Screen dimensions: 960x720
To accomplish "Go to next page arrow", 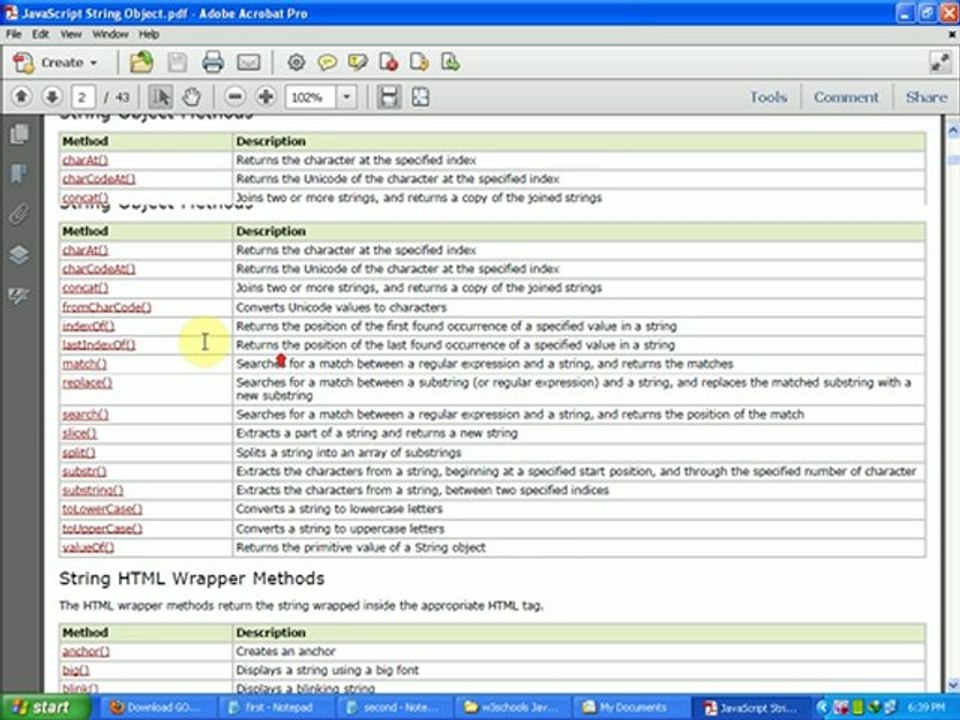I will [52, 97].
